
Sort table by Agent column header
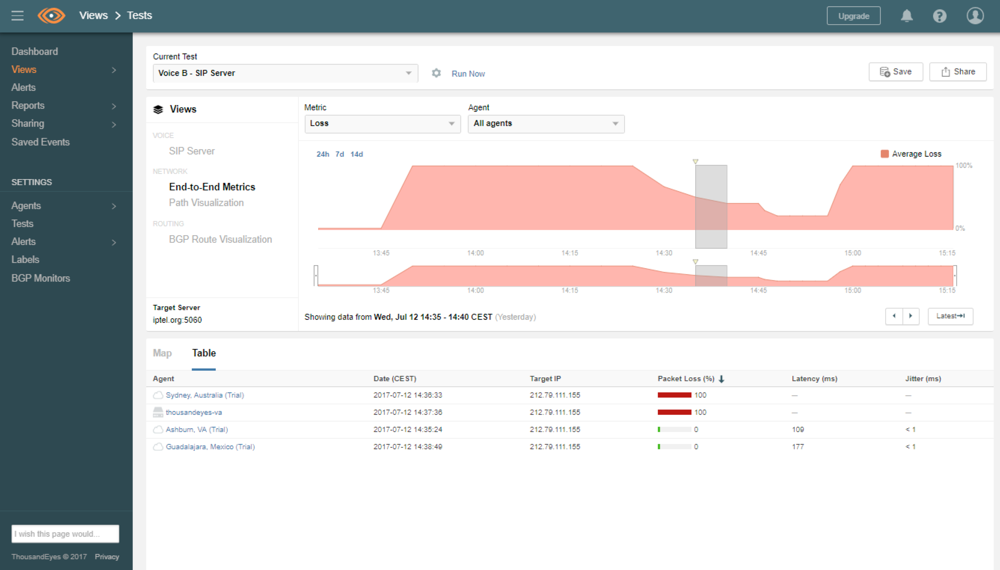tap(163, 379)
